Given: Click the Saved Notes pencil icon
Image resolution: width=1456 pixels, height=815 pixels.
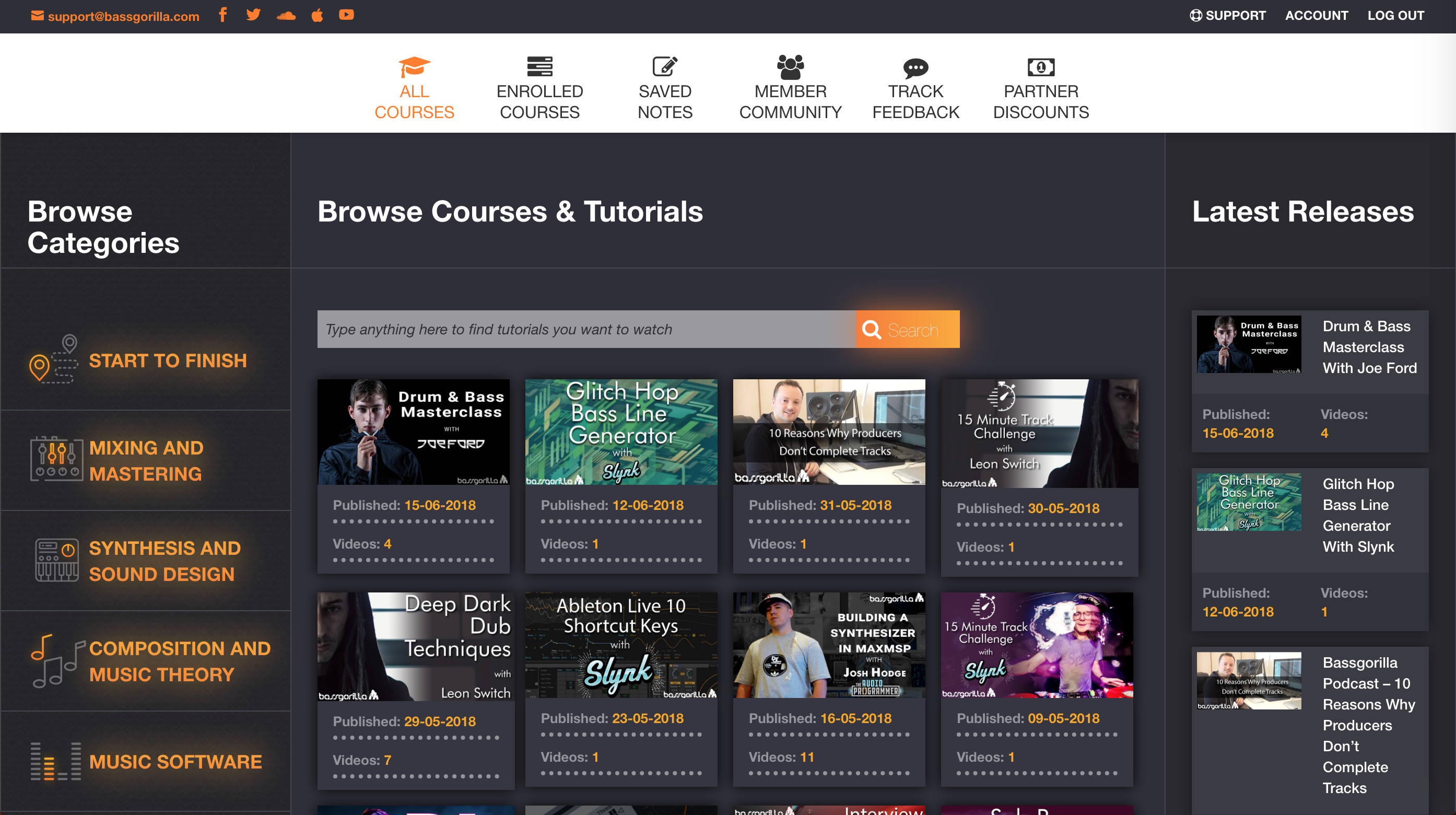Looking at the screenshot, I should [665, 66].
